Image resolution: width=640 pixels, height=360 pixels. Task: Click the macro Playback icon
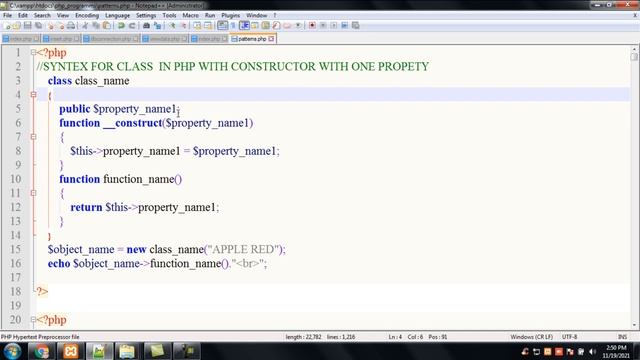point(333,26)
